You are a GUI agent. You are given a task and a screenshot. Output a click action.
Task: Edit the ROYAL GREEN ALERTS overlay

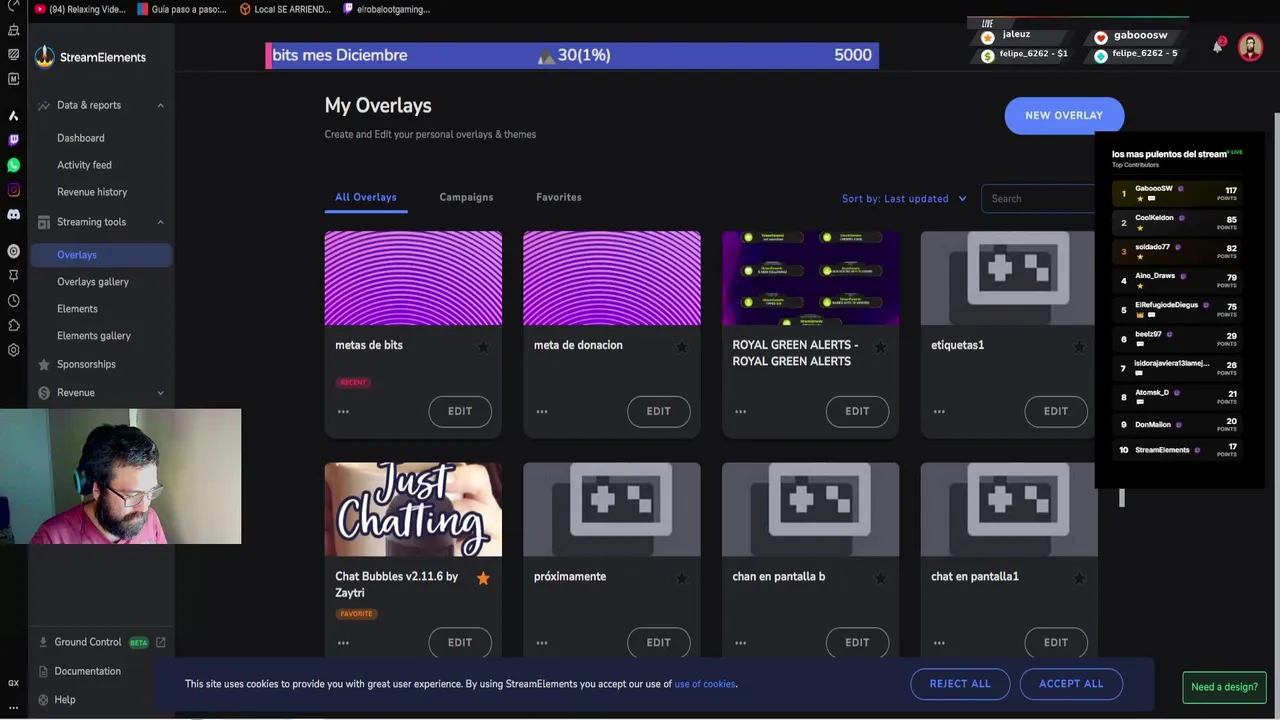click(857, 411)
